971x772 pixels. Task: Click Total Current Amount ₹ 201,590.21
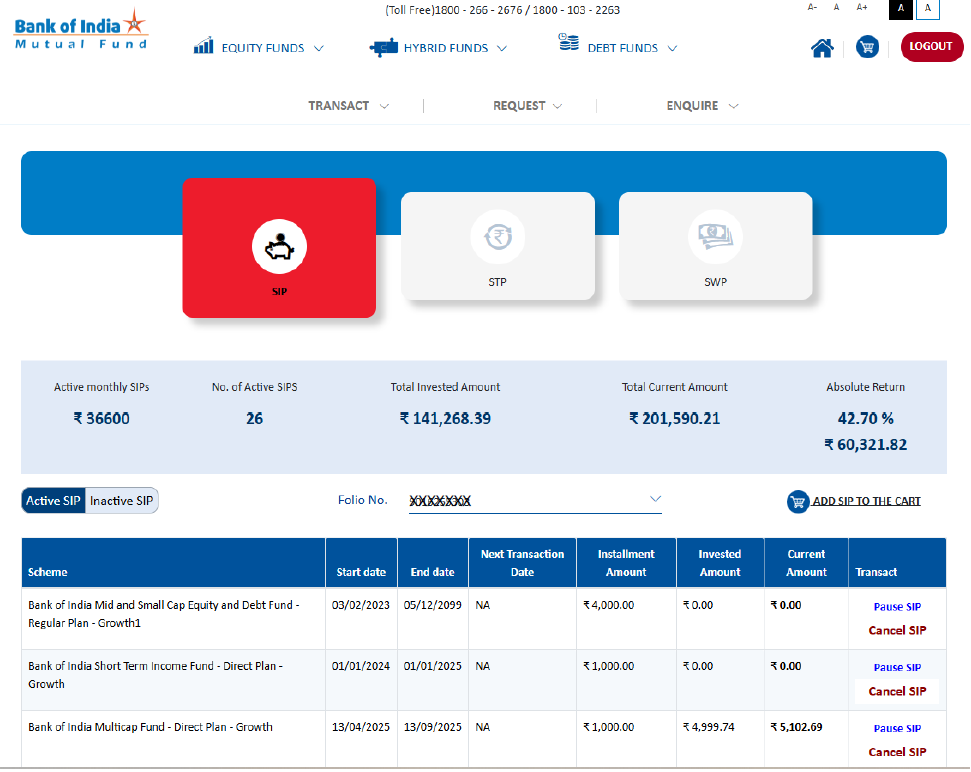(x=675, y=419)
